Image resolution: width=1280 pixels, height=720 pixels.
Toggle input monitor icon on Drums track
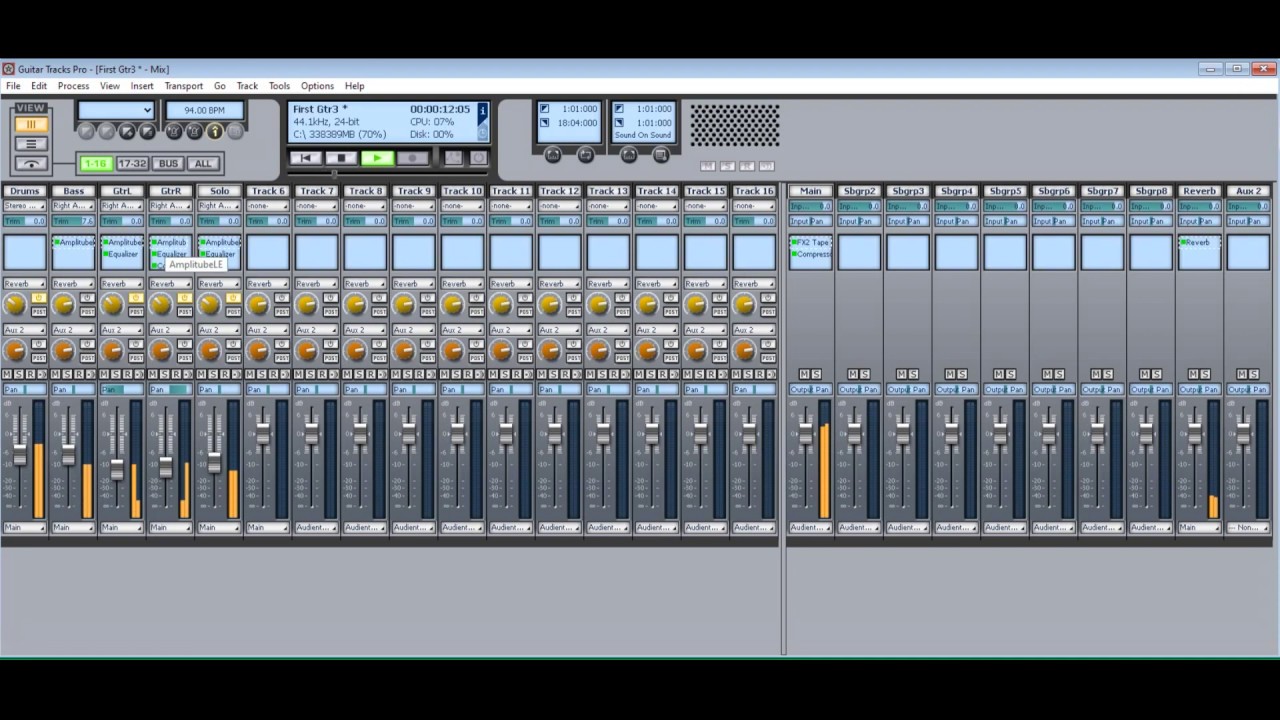[x=41, y=374]
